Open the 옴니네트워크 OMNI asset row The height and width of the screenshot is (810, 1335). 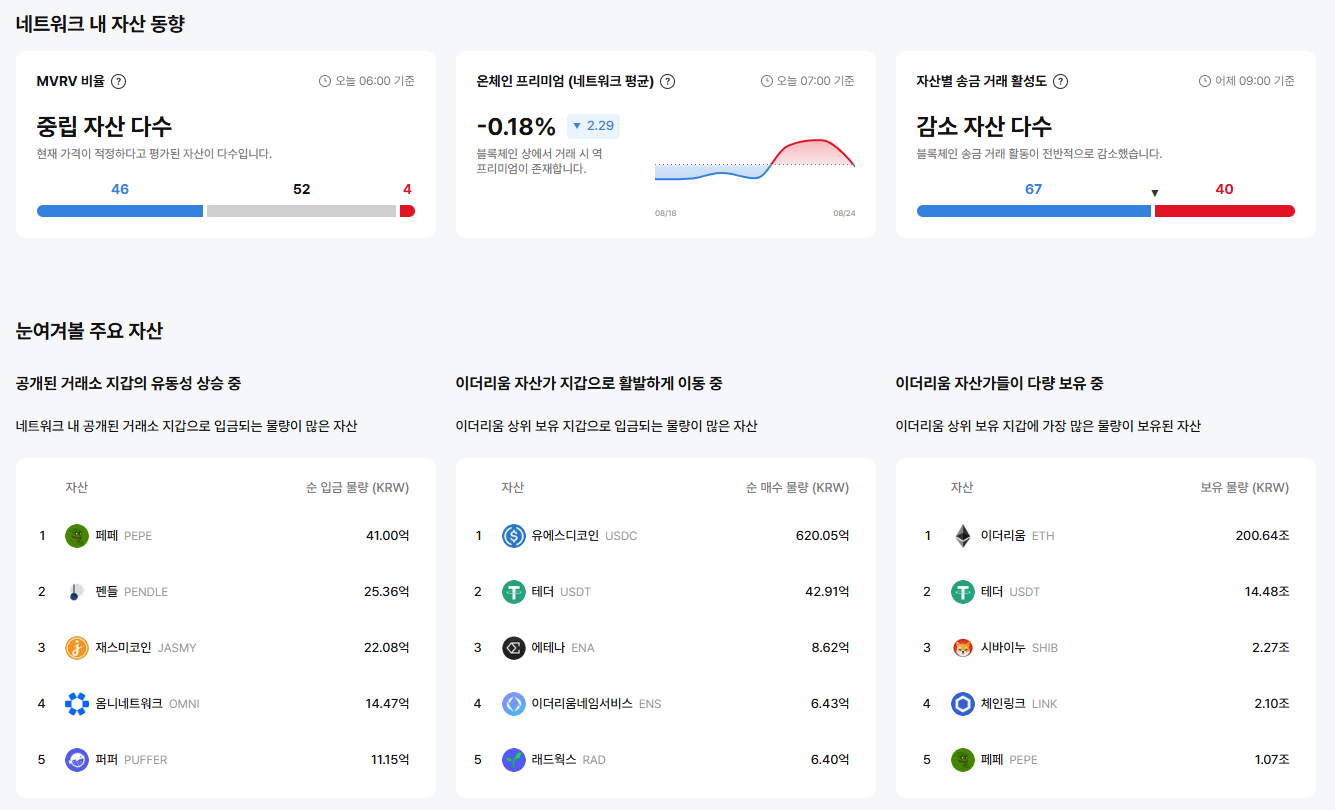click(x=226, y=704)
